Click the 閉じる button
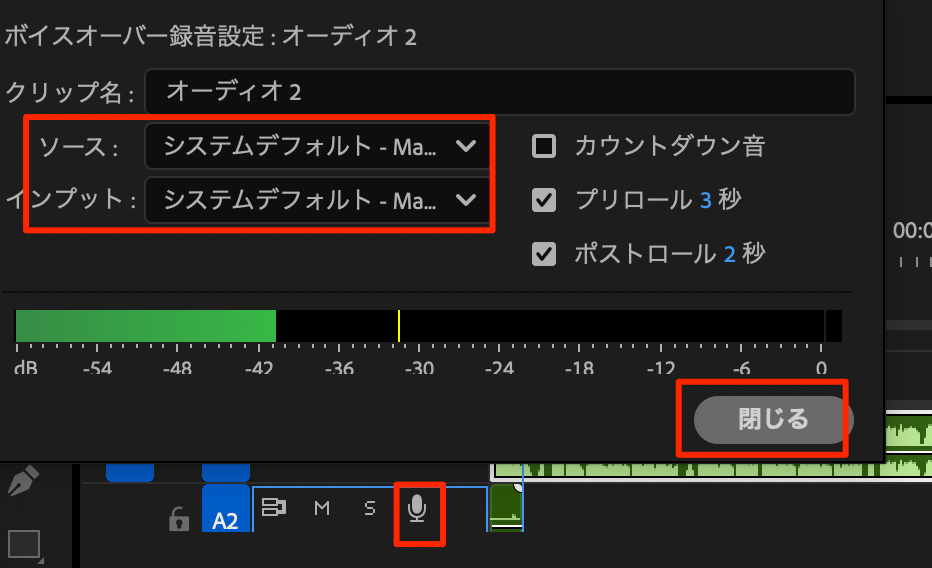This screenshot has width=932, height=568. tap(772, 419)
